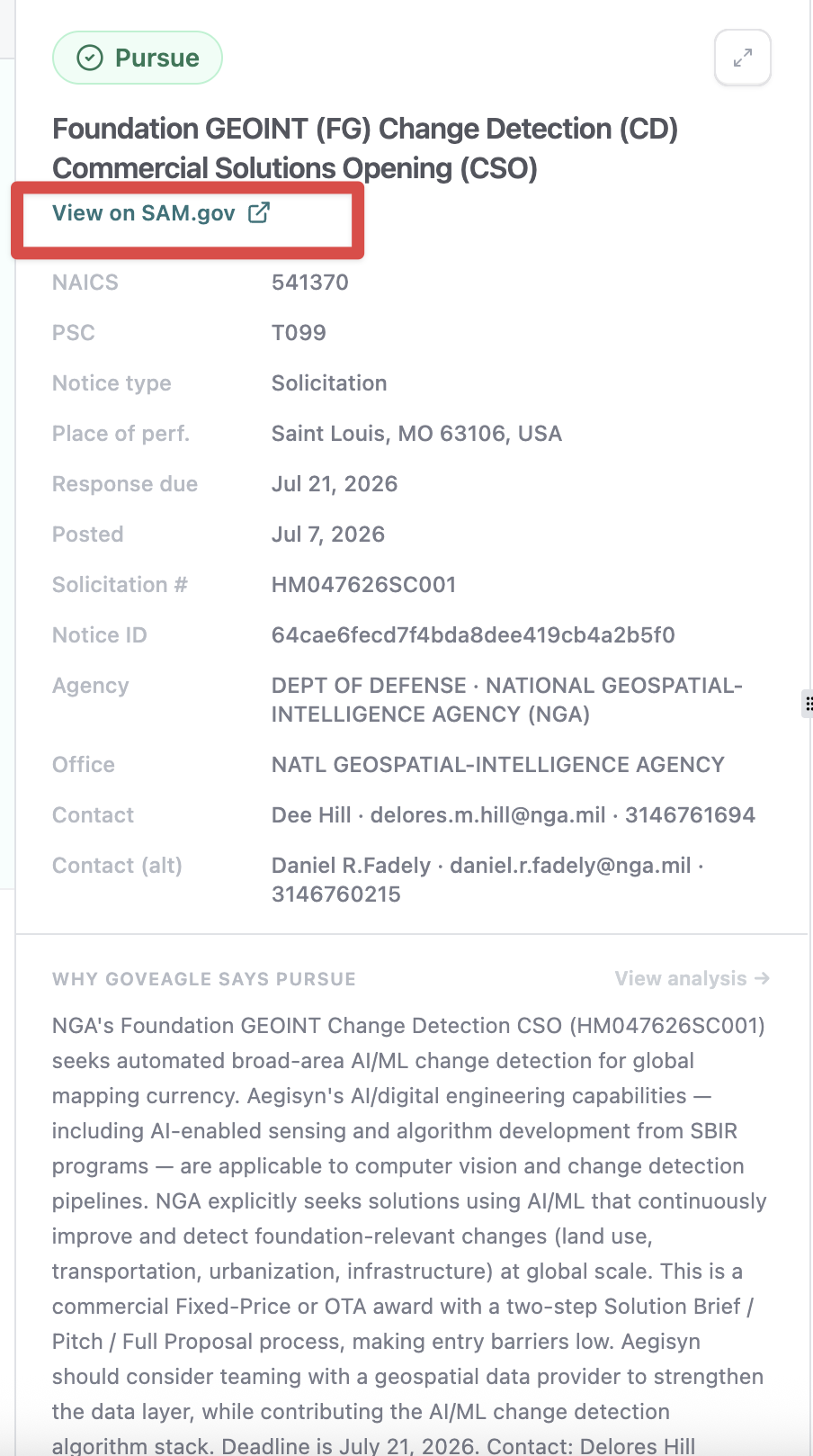
Task: Click the external link icon beside SAM.gov
Action: (x=259, y=212)
